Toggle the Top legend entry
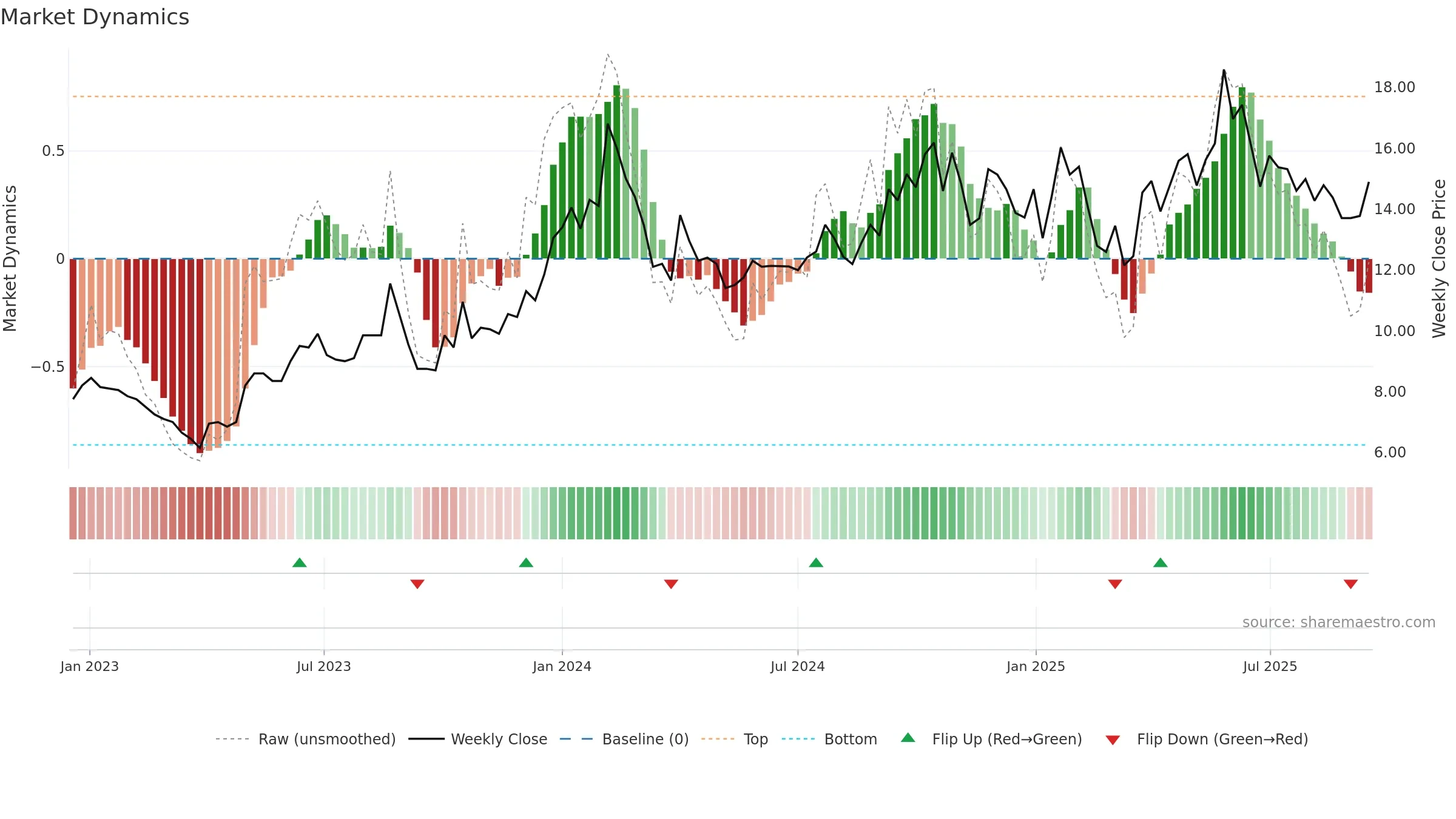Image resolution: width=1456 pixels, height=819 pixels. pos(735,739)
